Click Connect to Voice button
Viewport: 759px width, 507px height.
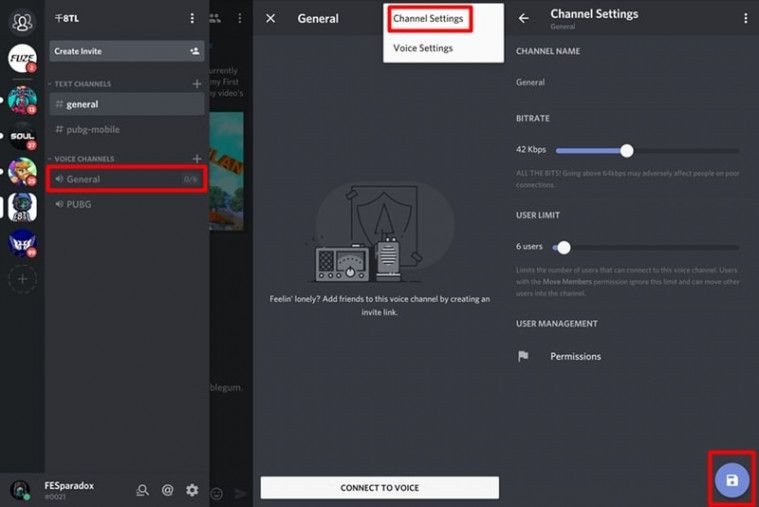coord(380,488)
